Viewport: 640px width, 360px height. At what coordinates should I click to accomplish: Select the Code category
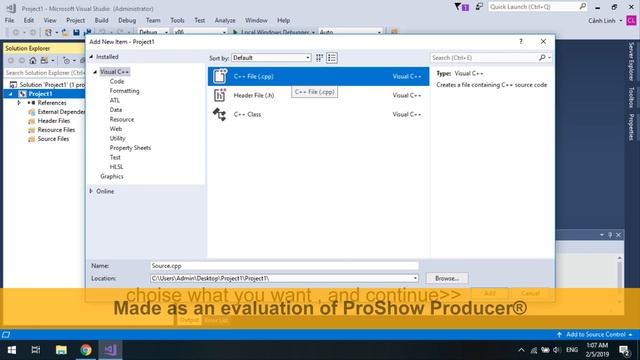click(x=117, y=81)
